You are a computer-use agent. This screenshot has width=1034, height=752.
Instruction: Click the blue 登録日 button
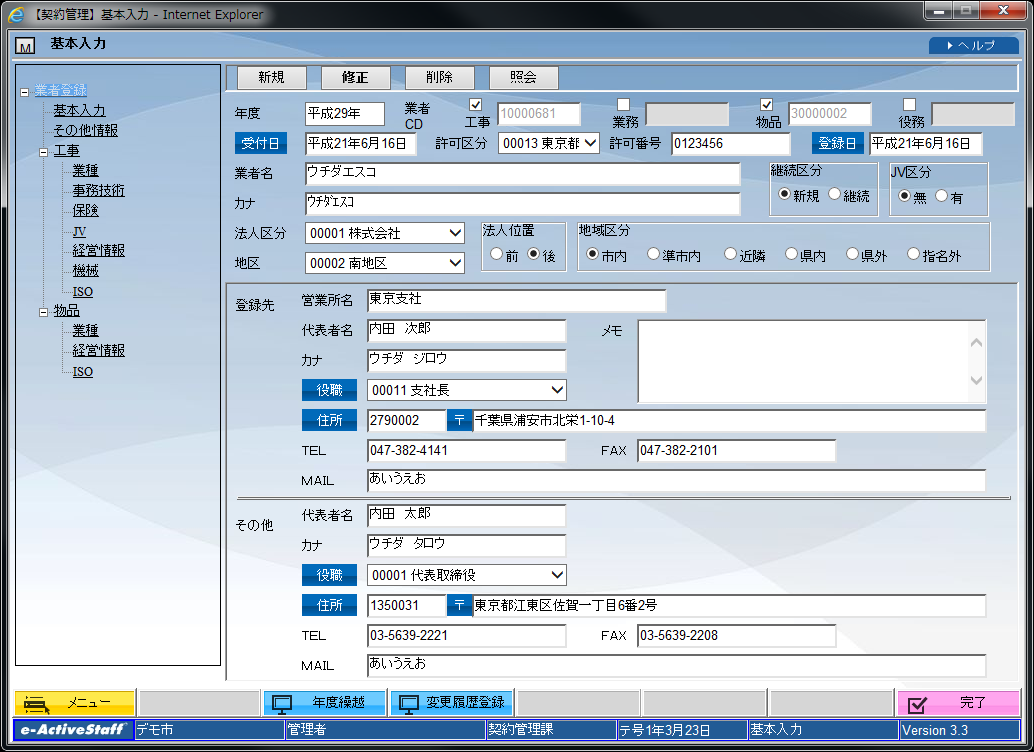pos(837,143)
